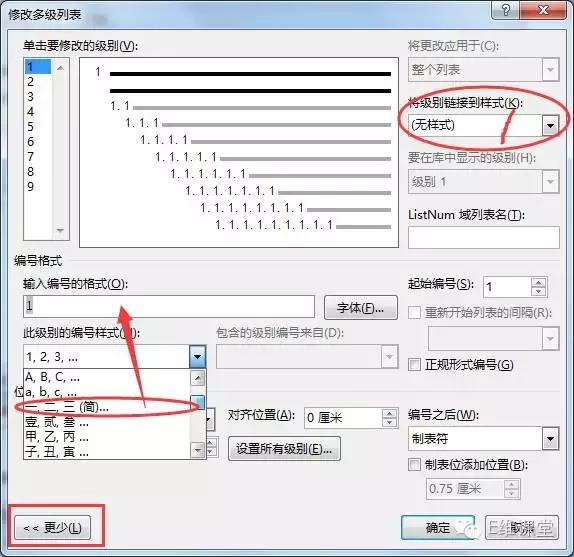574x557 pixels.
Task: Decrease 起始编号 with the down arrow
Action: (538, 292)
